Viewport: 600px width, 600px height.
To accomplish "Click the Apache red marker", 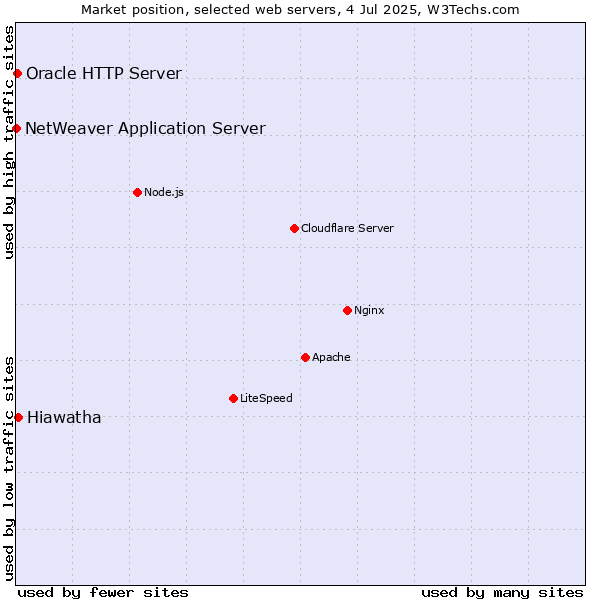I will (x=305, y=357).
